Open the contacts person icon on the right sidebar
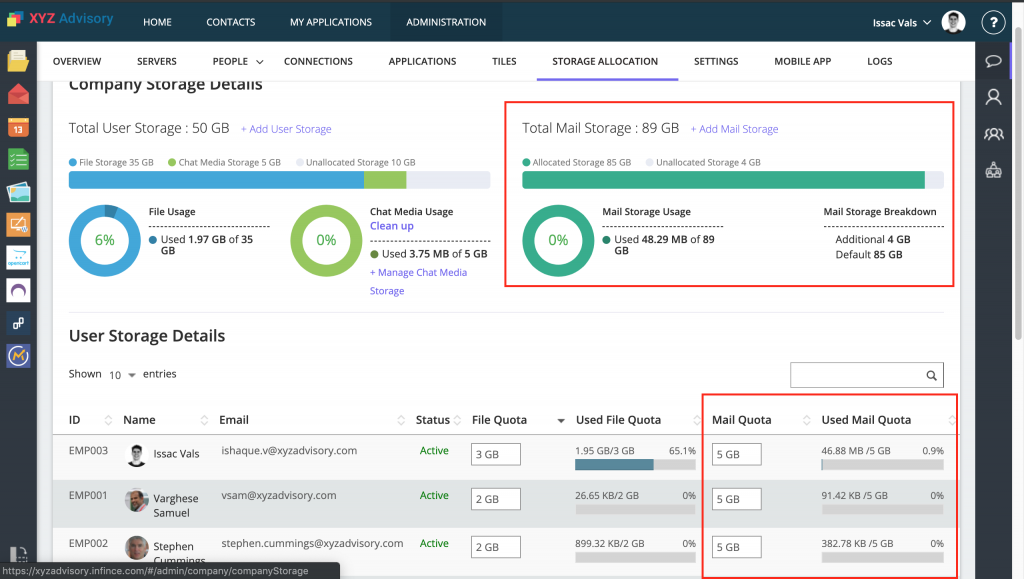 click(993, 96)
